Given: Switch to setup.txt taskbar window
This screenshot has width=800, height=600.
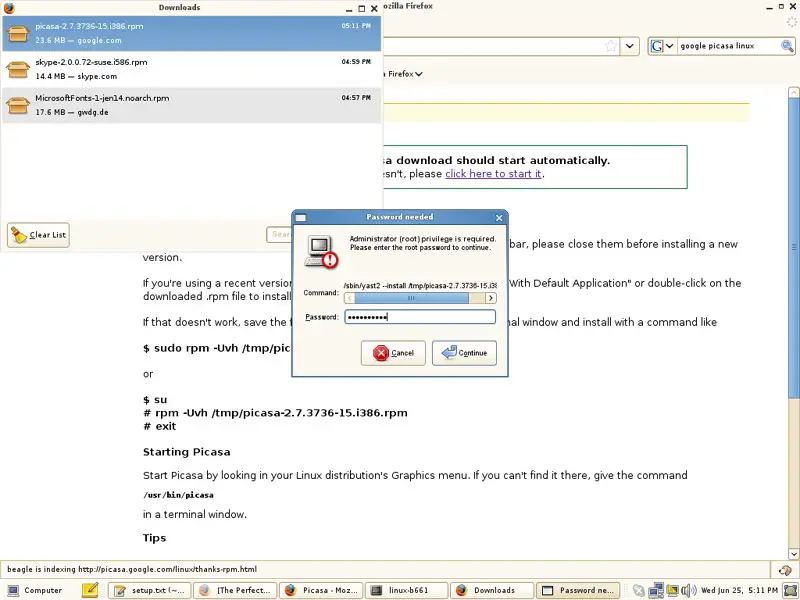Looking at the screenshot, I should pyautogui.click(x=150, y=590).
